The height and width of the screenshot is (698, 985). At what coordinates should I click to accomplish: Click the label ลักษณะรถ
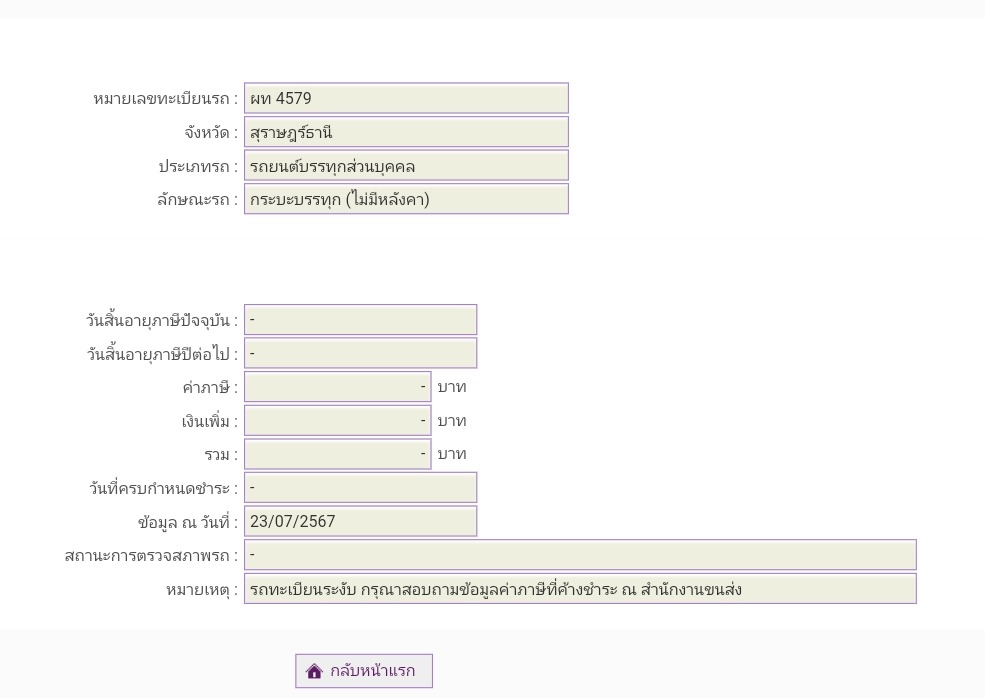(197, 200)
